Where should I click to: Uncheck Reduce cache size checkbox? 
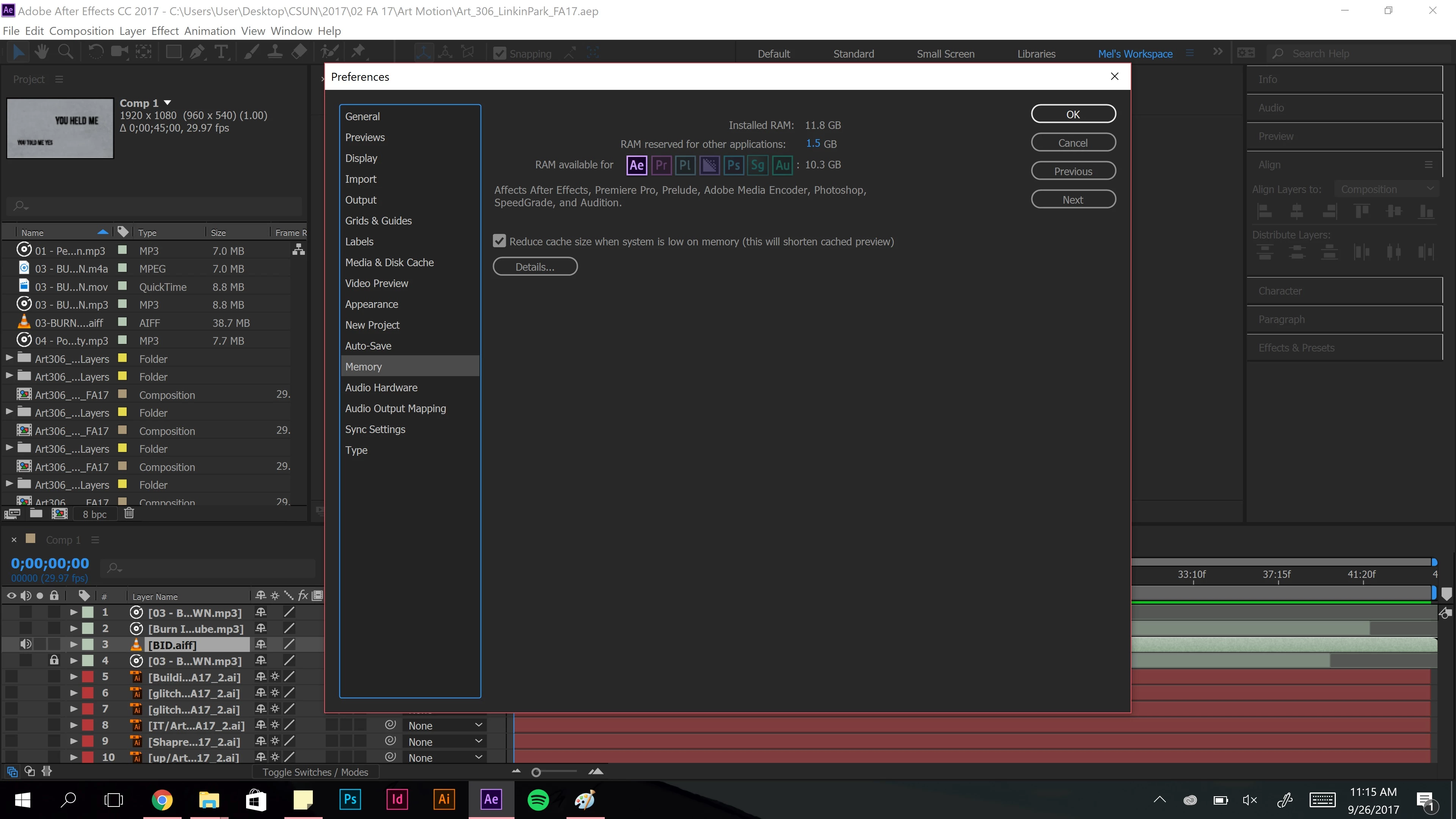tap(499, 242)
